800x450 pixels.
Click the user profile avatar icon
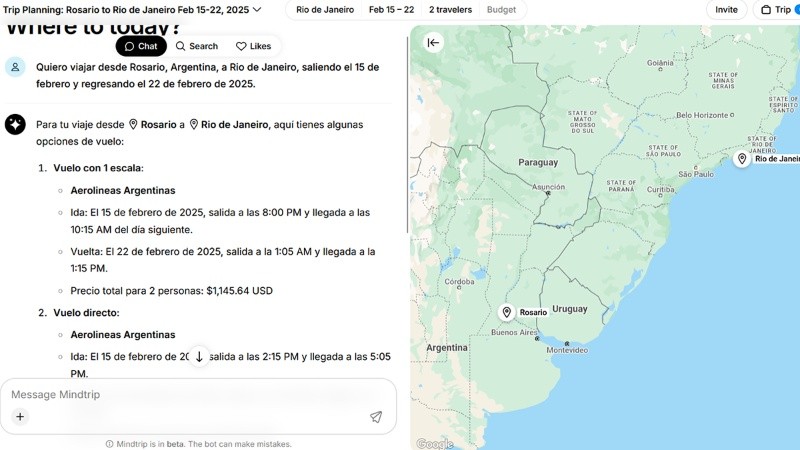[x=15, y=67]
